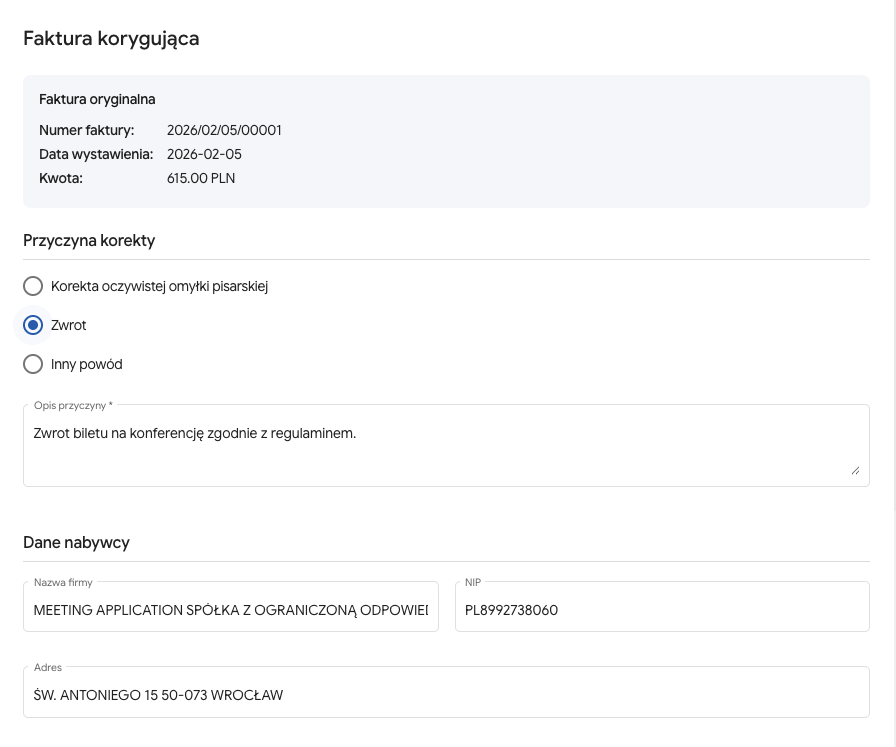Click the "Data wystawienia:" label

pos(96,154)
